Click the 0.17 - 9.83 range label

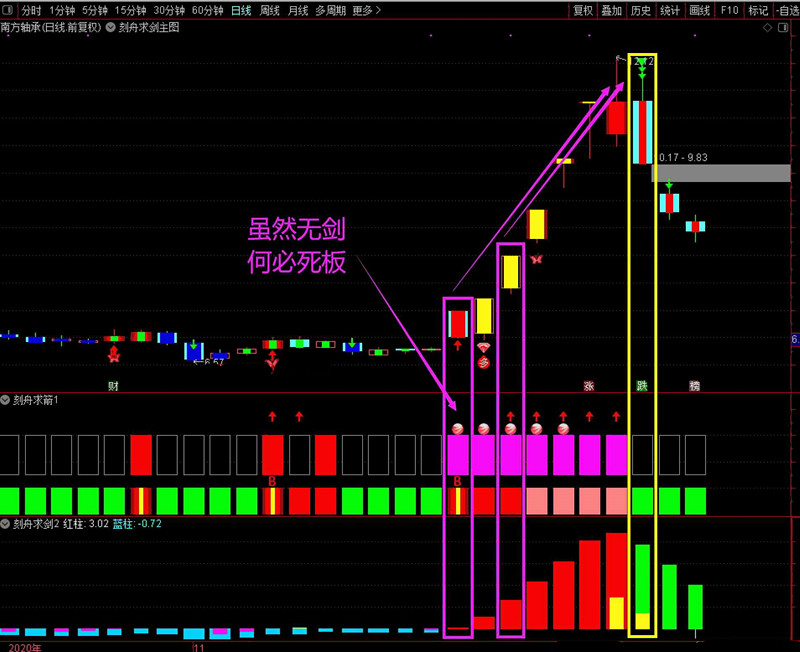pyautogui.click(x=683, y=158)
